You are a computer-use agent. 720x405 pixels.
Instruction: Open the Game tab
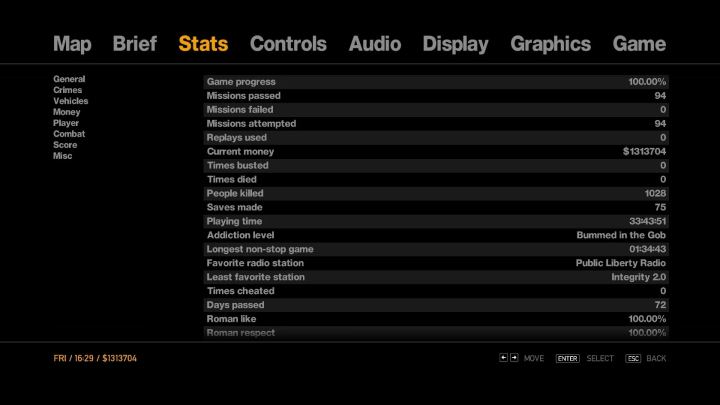coord(639,44)
